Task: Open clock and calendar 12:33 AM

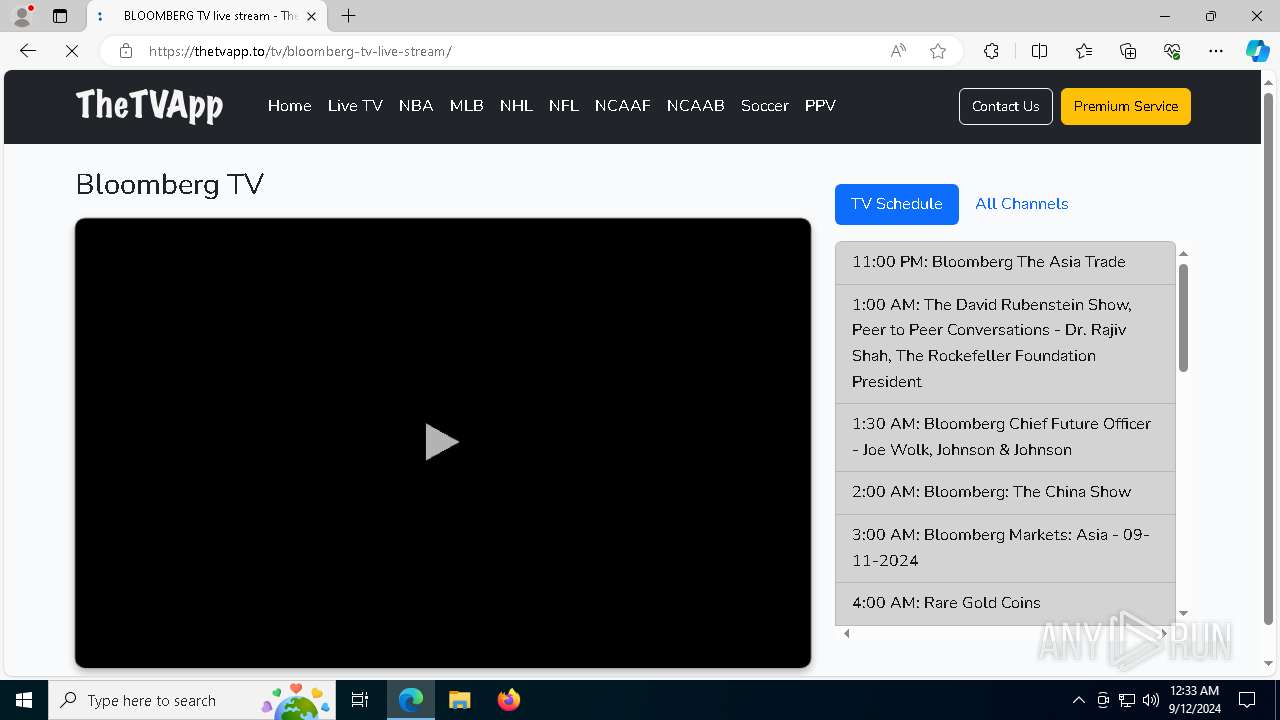Action: click(x=1194, y=700)
